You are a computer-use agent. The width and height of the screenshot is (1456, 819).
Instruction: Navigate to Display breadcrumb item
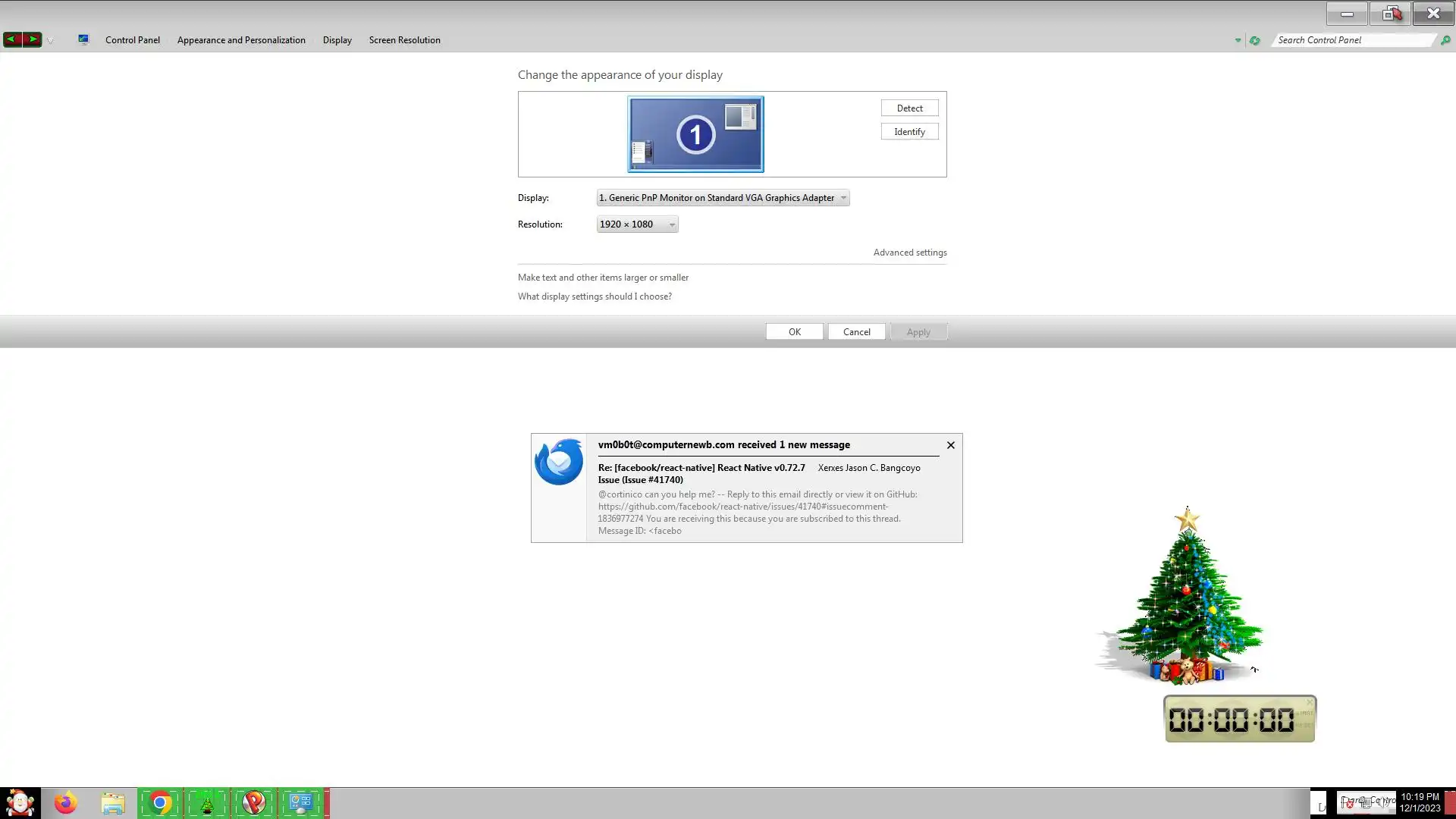[x=337, y=40]
